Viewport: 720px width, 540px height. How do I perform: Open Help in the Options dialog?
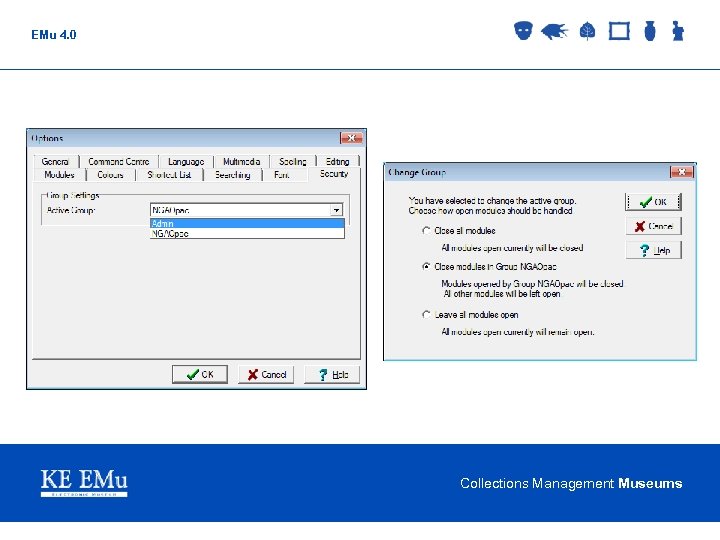[x=332, y=374]
